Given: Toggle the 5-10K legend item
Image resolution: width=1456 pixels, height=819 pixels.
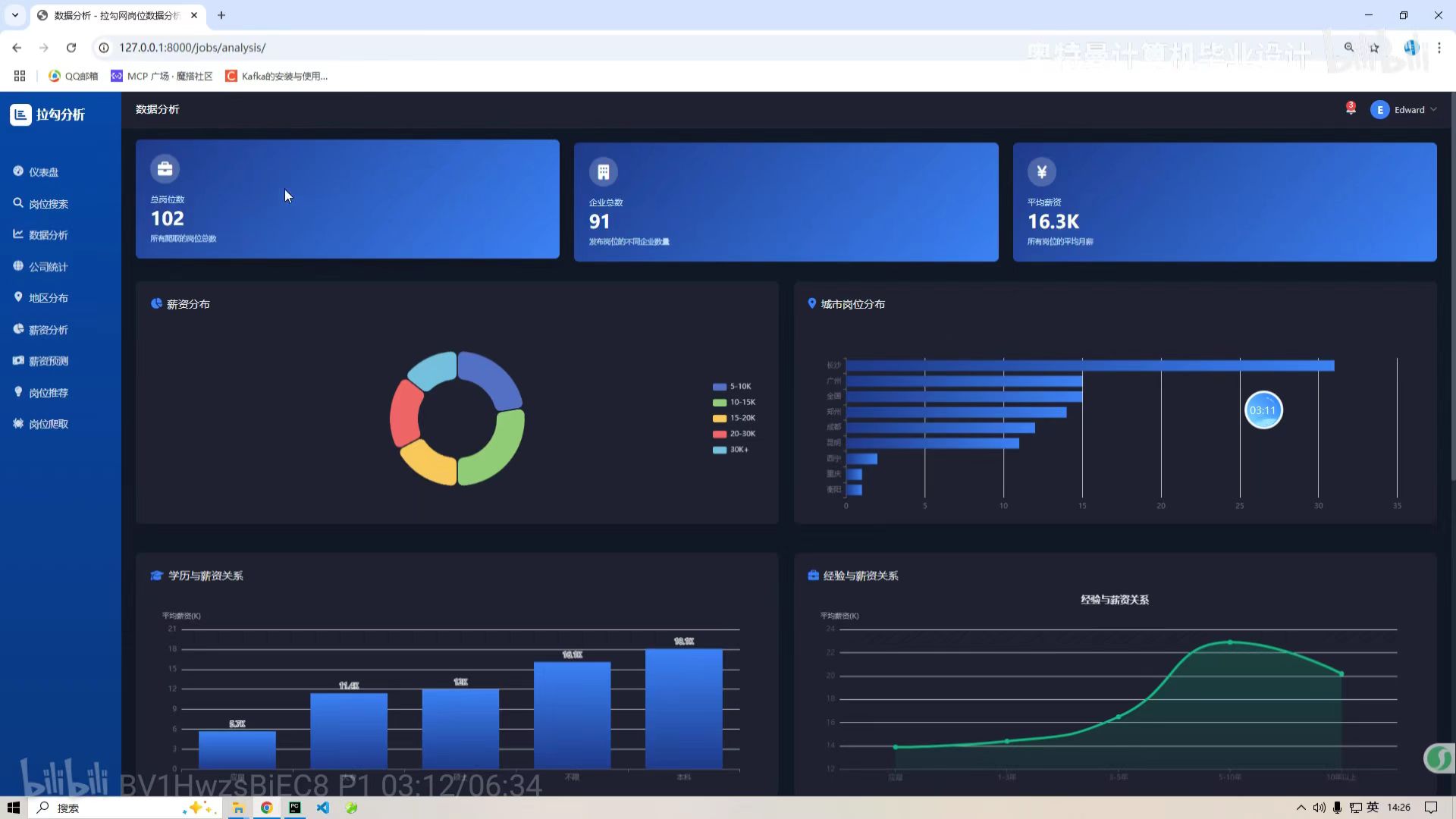Looking at the screenshot, I should 733,387.
